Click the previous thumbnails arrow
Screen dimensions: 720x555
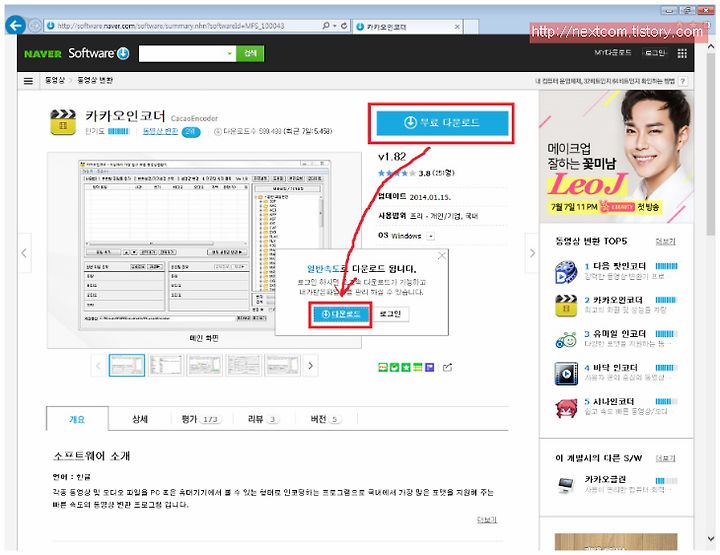[x=98, y=366]
